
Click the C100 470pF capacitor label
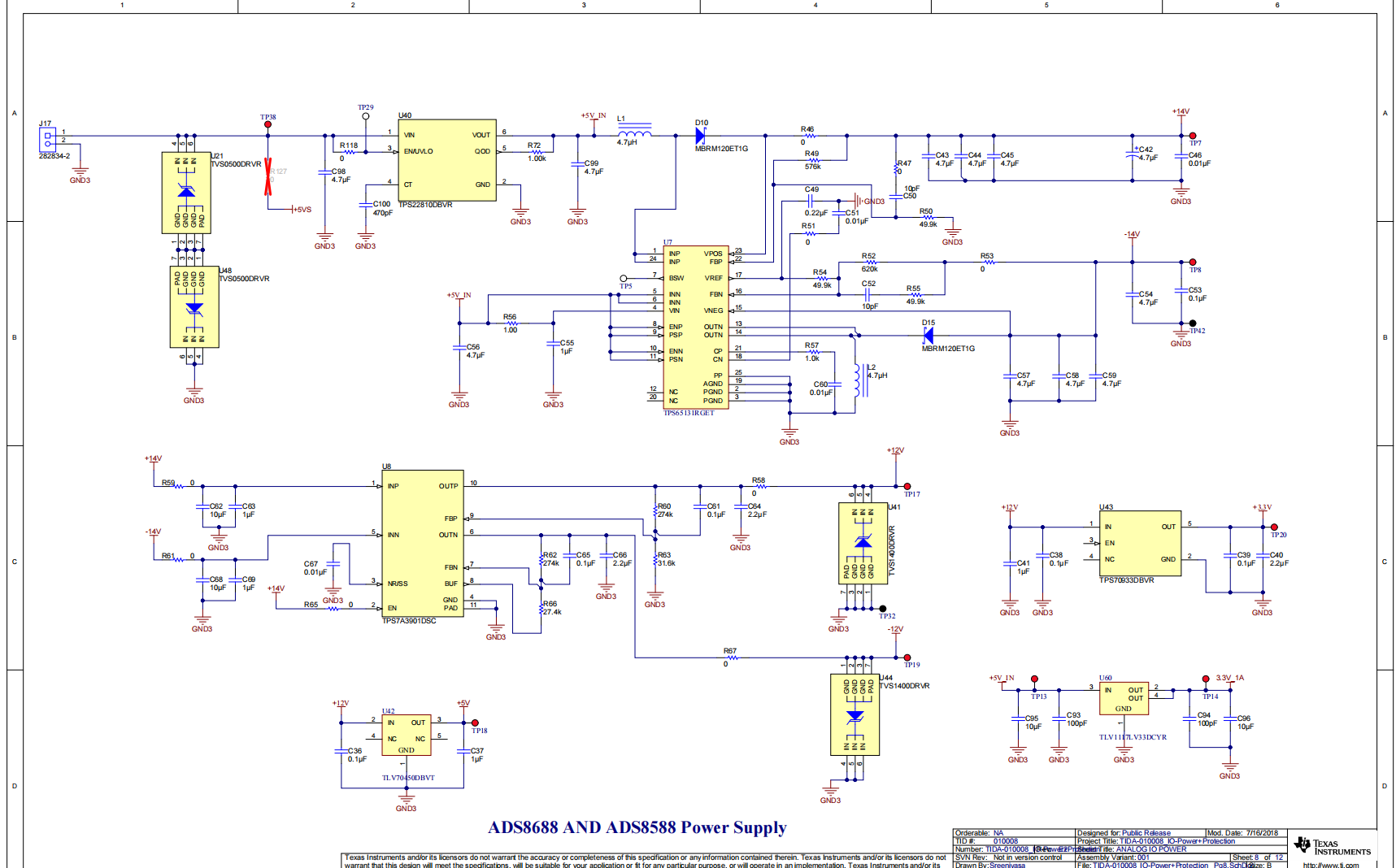coord(382,209)
